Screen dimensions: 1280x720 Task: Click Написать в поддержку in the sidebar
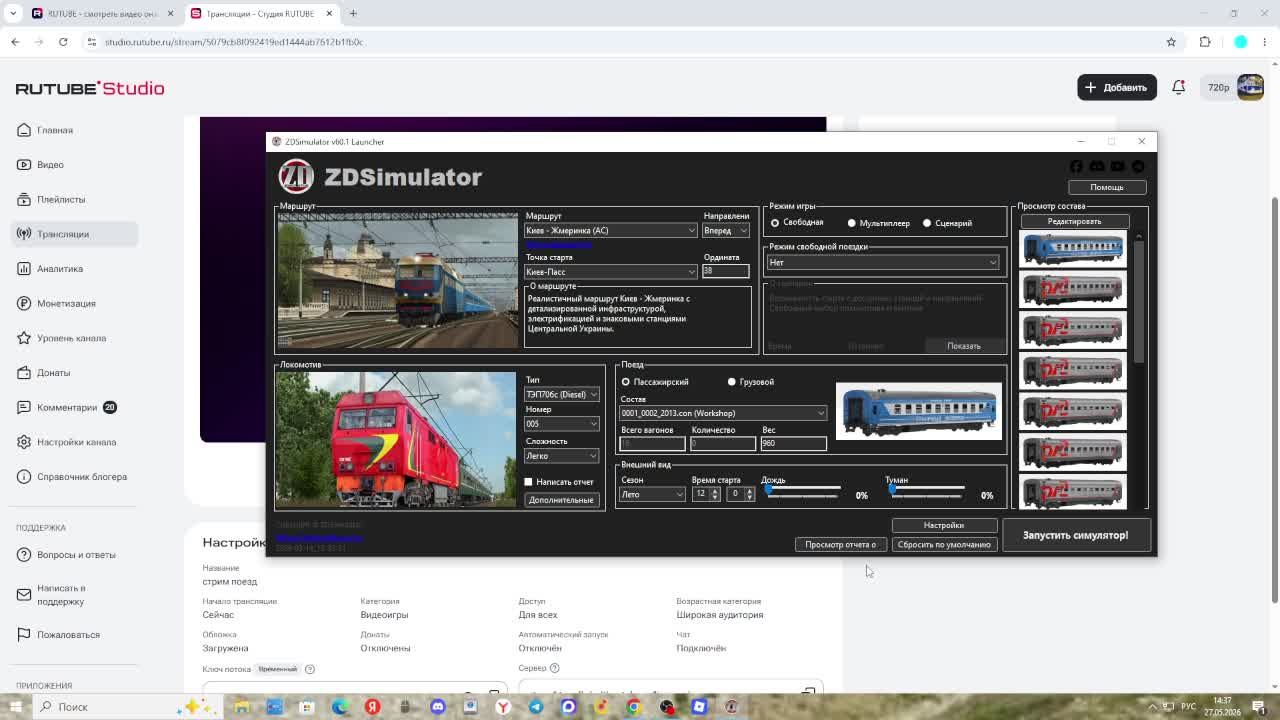[61, 595]
